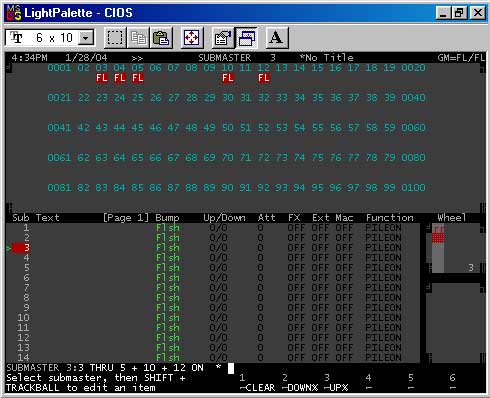Click the MS-DOS system menu icon
The image size is (490, 398).
coord(14,13)
